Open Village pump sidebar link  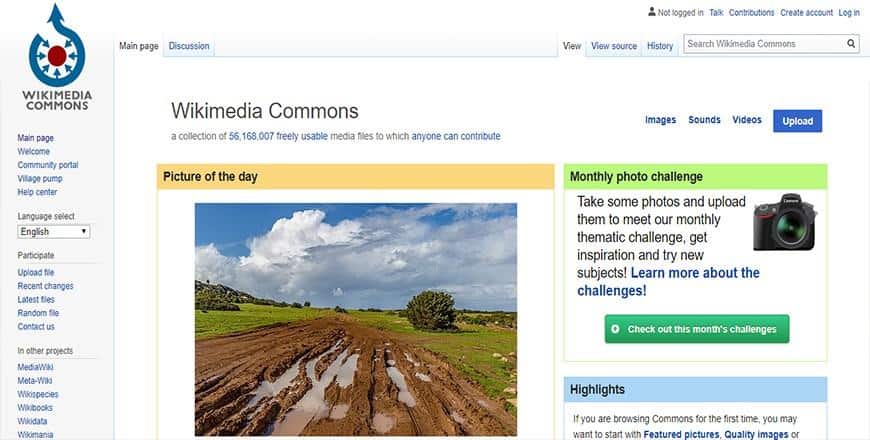[x=40, y=178]
